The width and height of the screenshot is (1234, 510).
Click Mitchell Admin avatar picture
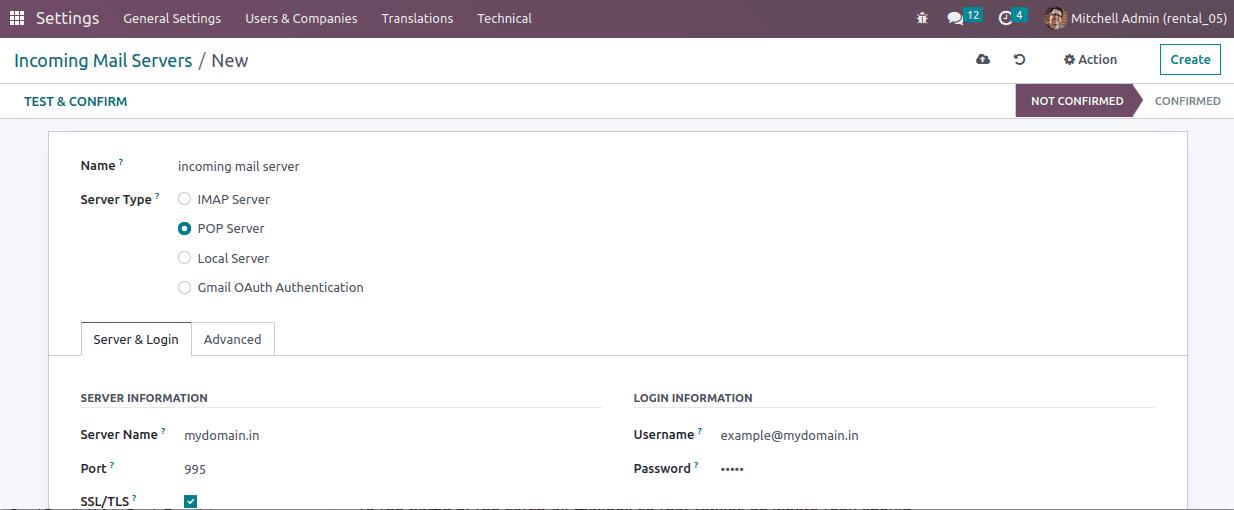tap(1055, 18)
